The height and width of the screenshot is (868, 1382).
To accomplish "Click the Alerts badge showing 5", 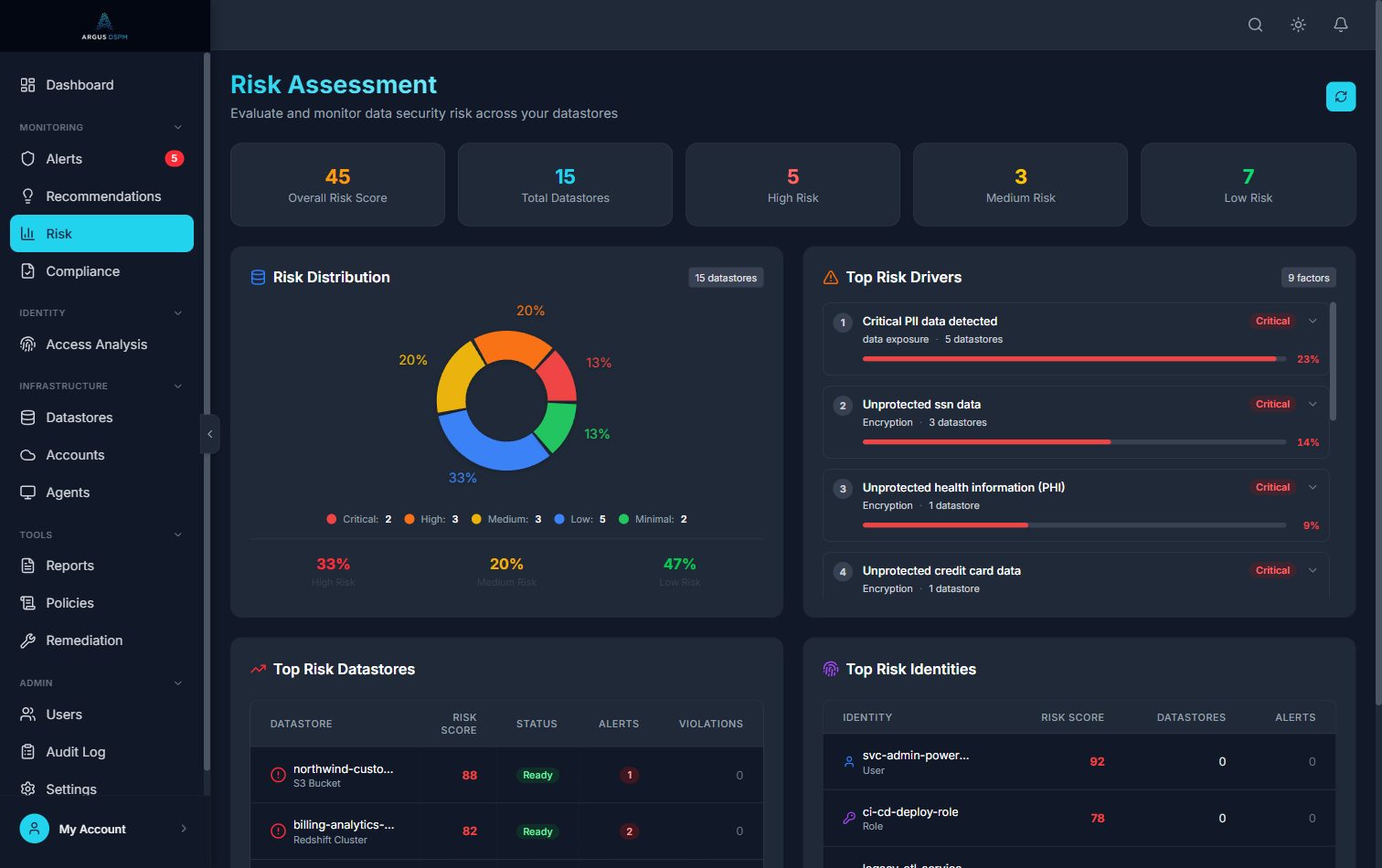I will coord(174,159).
